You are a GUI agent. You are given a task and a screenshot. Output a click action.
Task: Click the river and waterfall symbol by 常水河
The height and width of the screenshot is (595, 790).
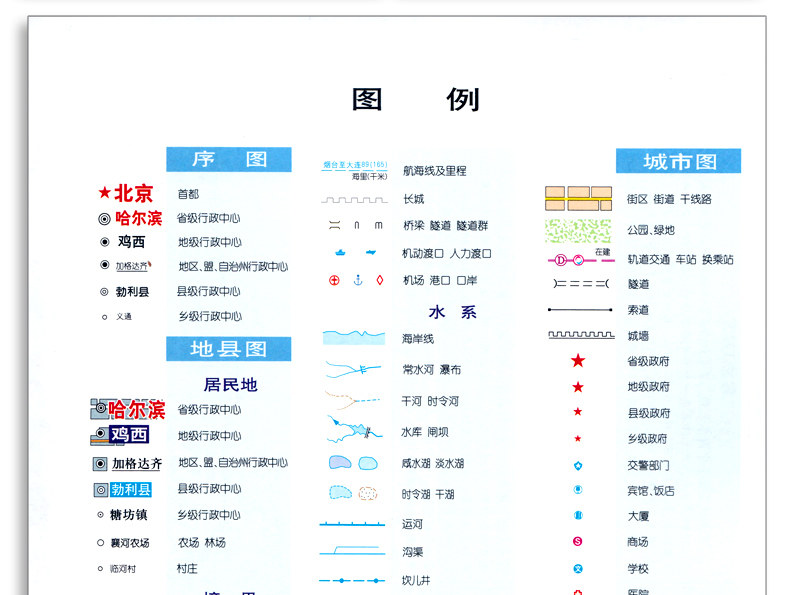[353, 369]
